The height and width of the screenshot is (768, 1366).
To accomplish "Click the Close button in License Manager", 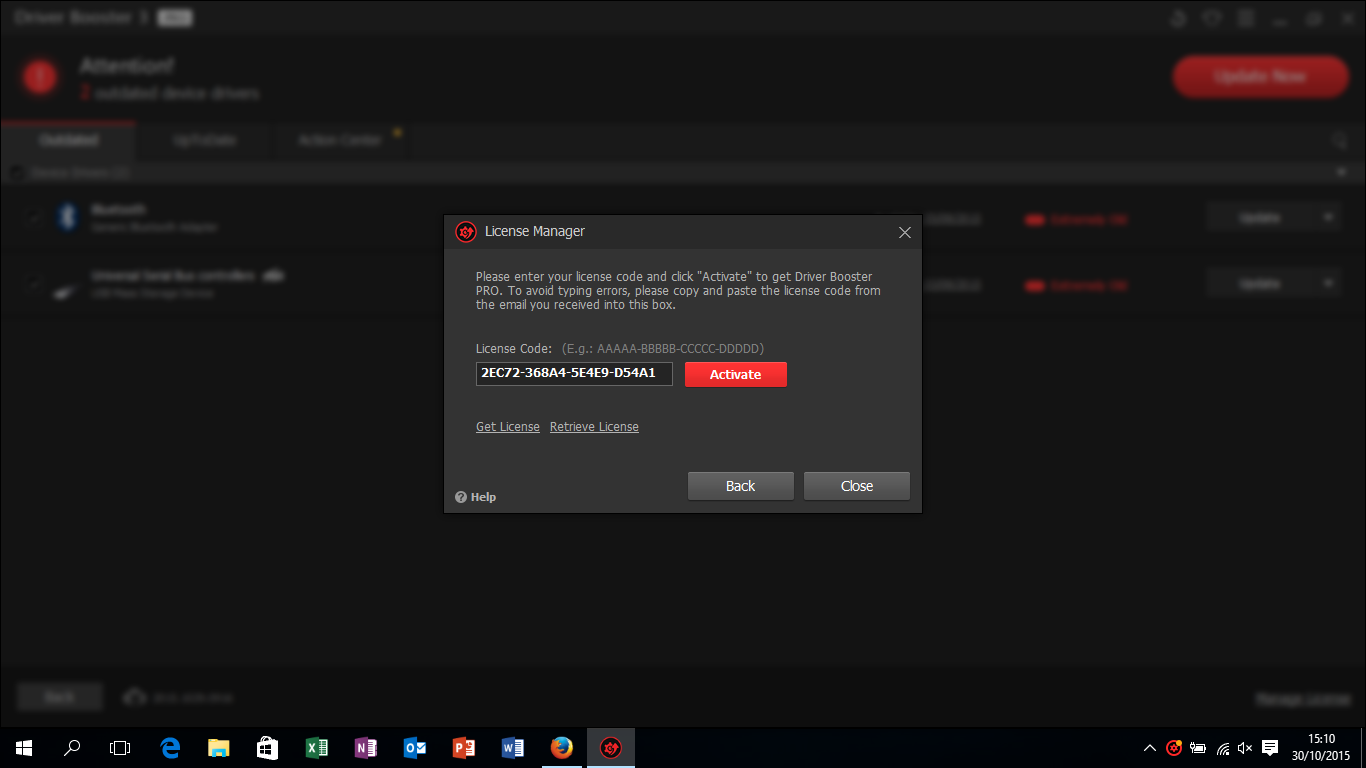I will pyautogui.click(x=857, y=486).
